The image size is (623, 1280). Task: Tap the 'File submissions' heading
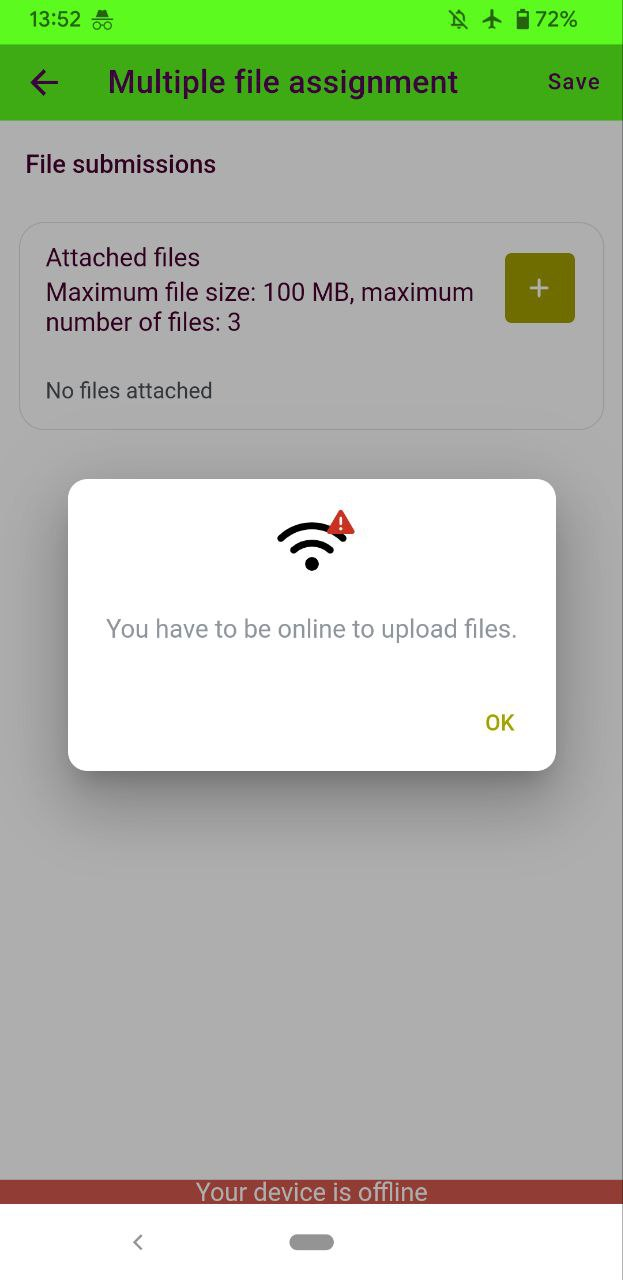pyautogui.click(x=121, y=164)
